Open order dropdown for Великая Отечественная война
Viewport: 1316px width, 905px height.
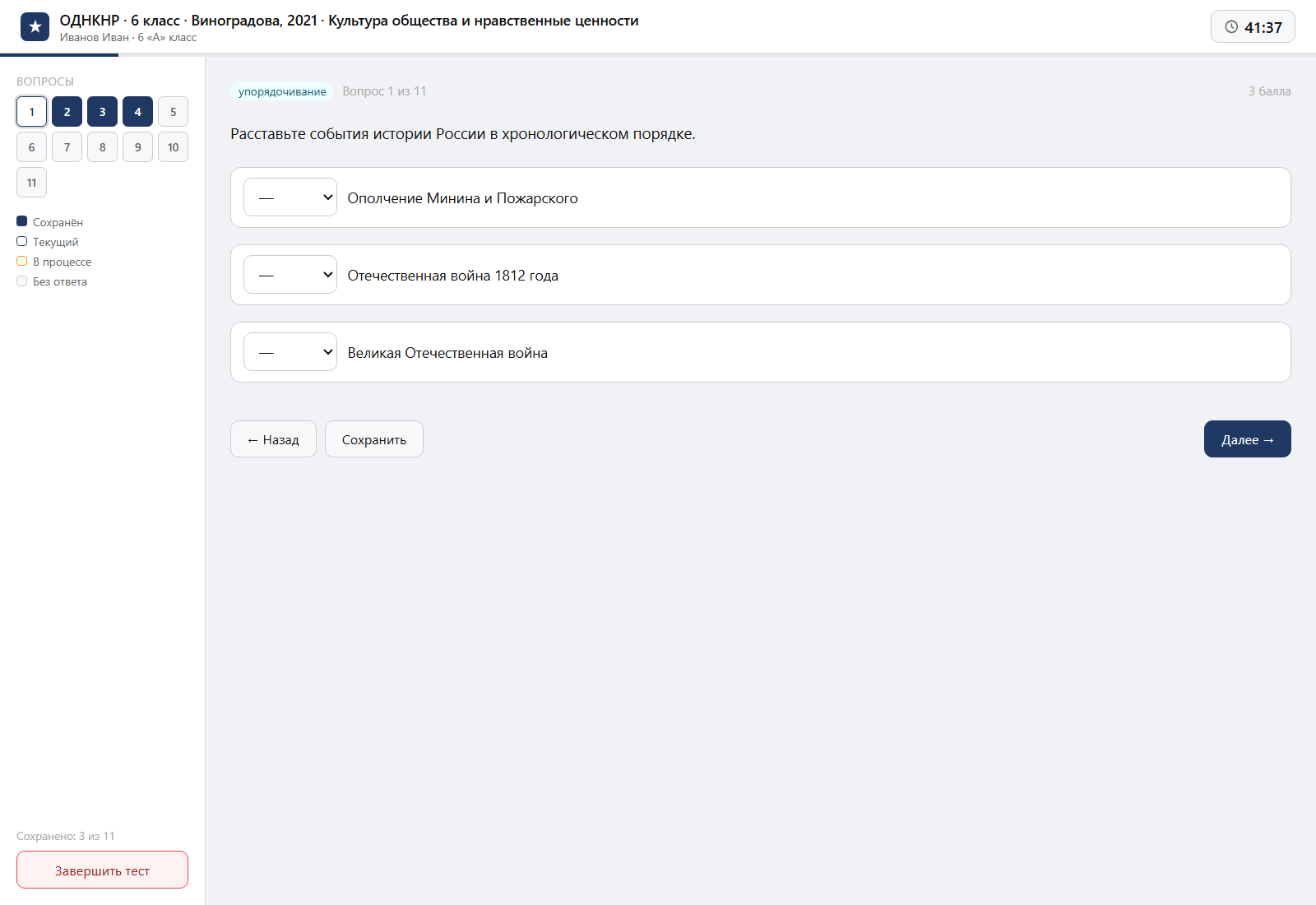[290, 352]
